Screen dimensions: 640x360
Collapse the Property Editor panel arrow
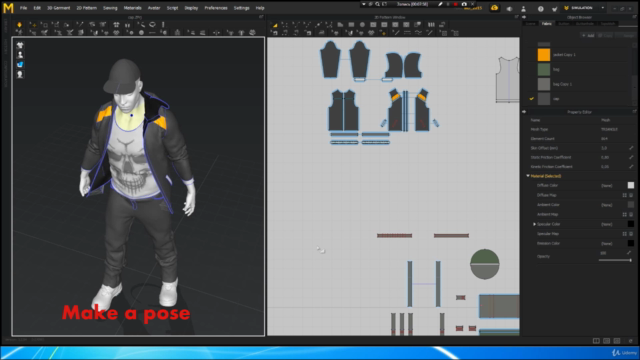coord(524,112)
